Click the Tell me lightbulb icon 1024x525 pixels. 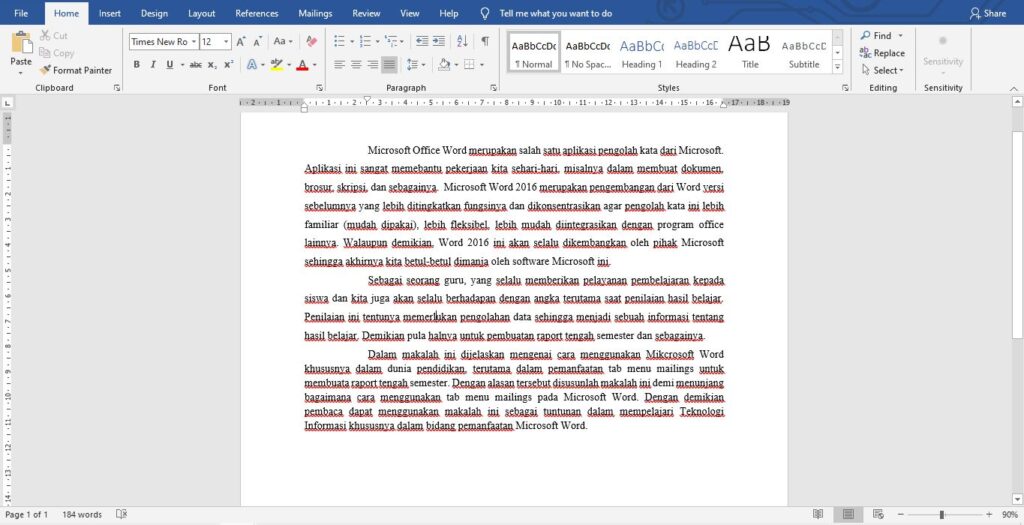pyautogui.click(x=485, y=13)
